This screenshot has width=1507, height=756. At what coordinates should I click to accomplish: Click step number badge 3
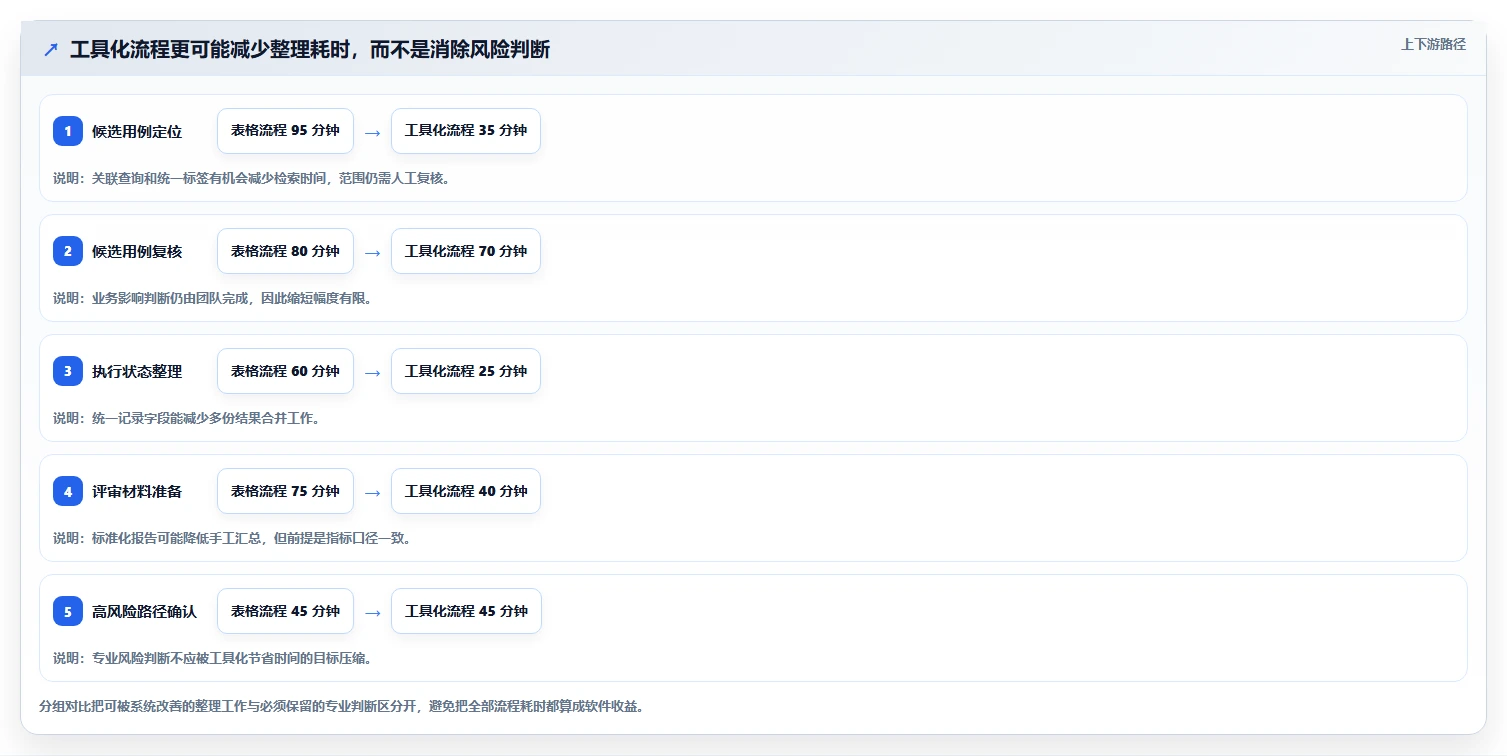pos(68,371)
